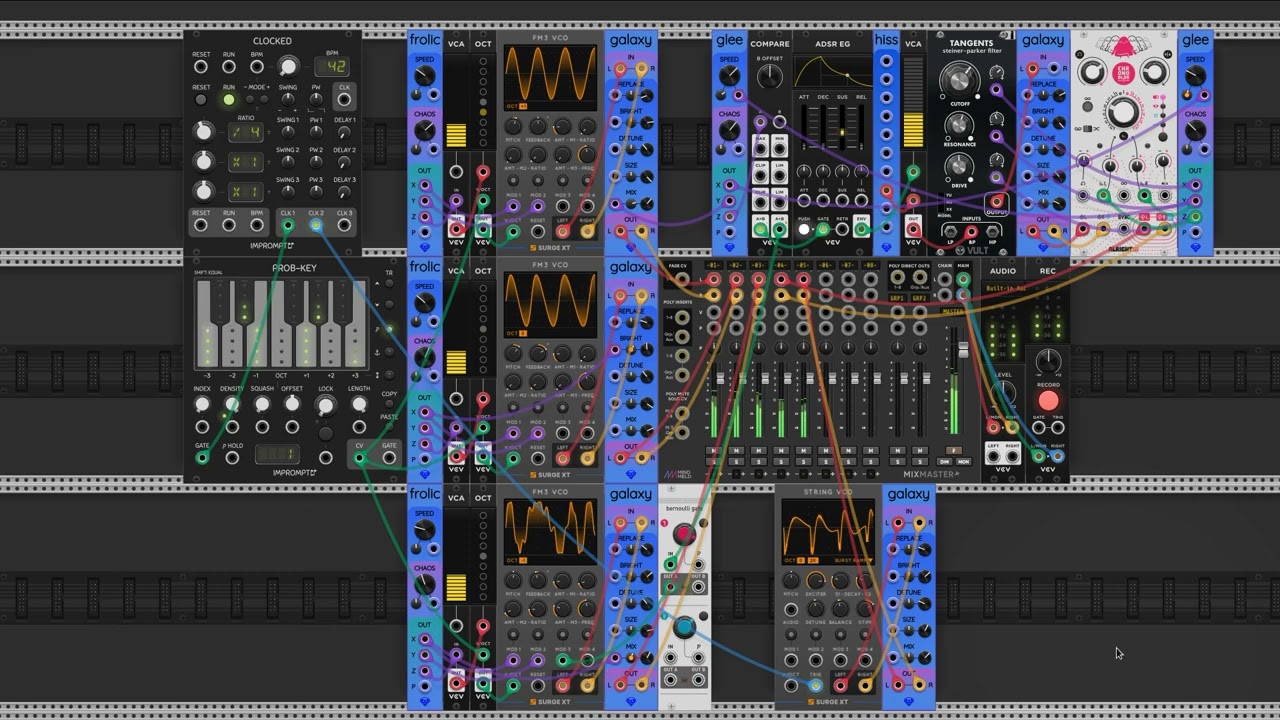Click the PITCH knob on the top-row FM3 VCO
The height and width of the screenshot is (720, 1280).
tap(514, 127)
